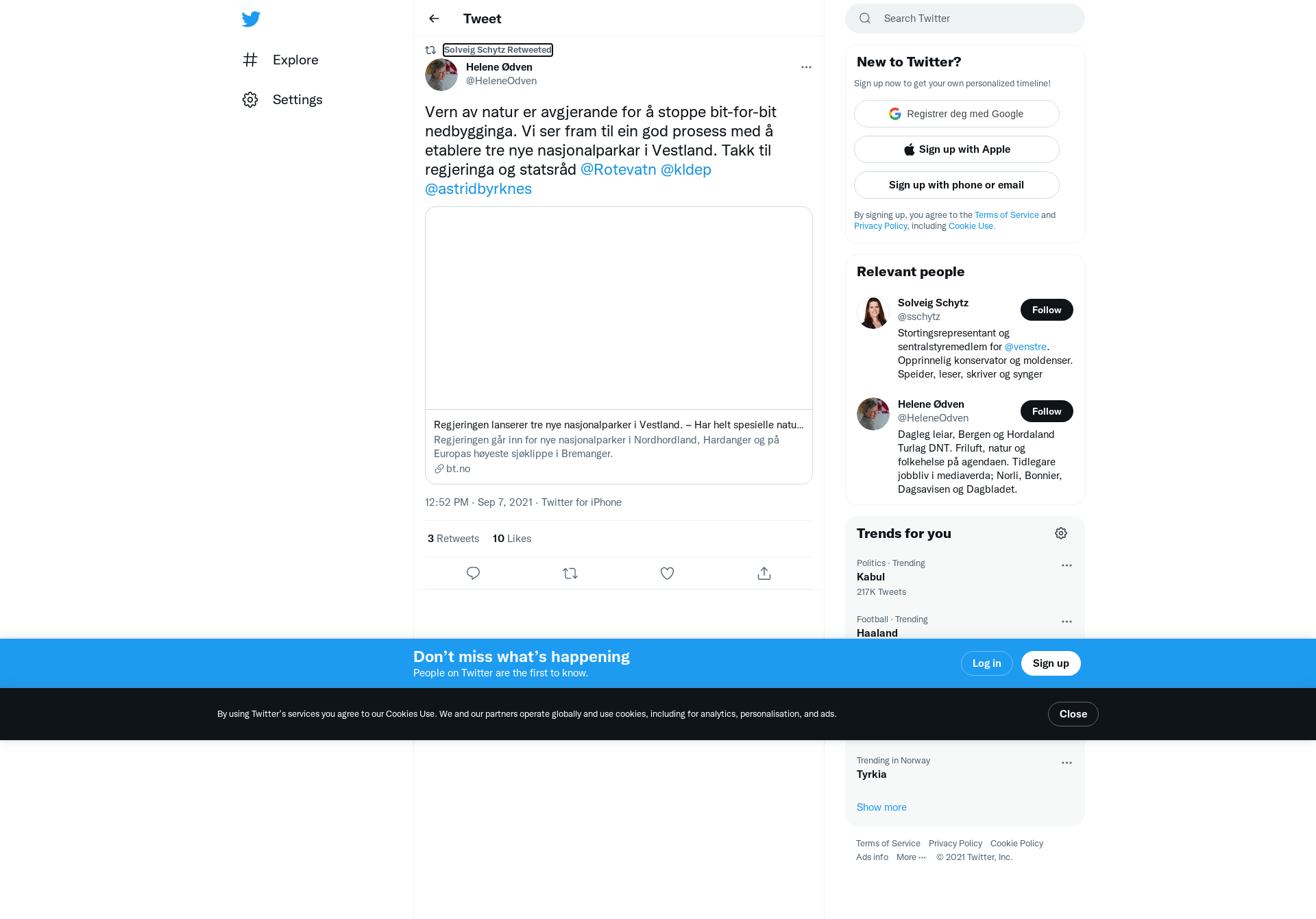
Task: Share the tweet using share icon
Action: click(x=764, y=573)
